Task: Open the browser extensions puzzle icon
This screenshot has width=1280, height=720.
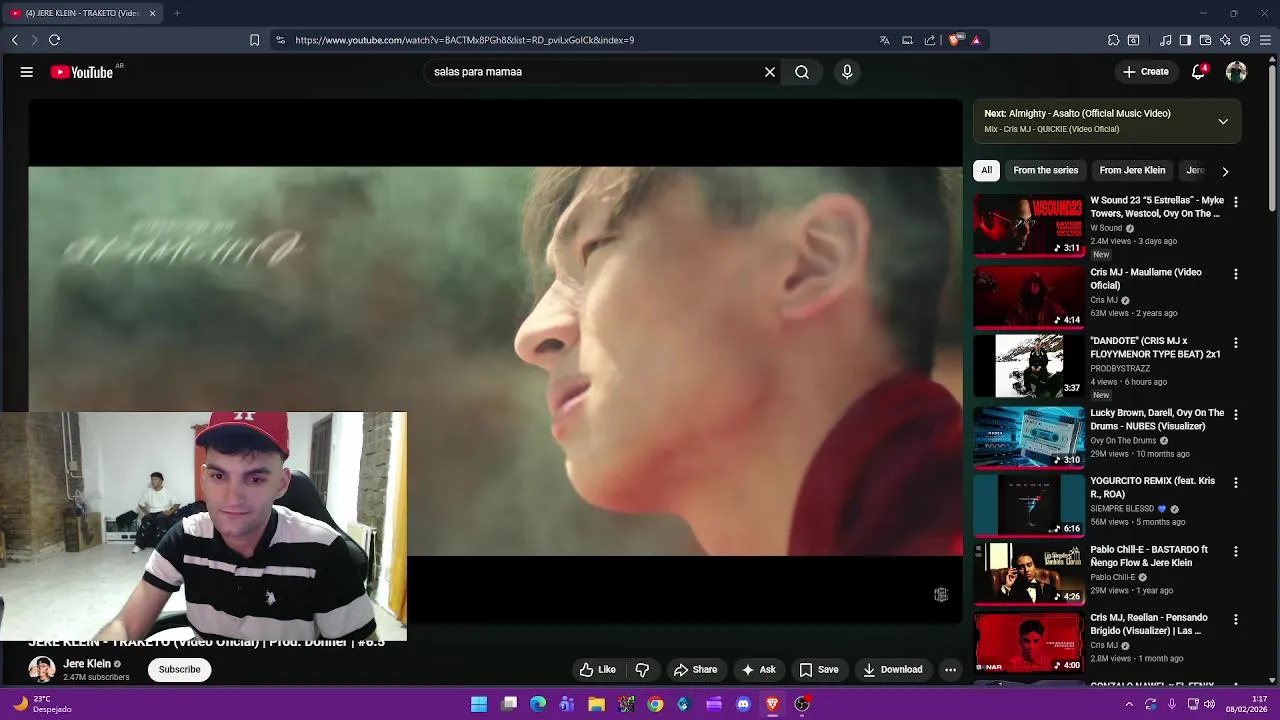Action: [1113, 40]
